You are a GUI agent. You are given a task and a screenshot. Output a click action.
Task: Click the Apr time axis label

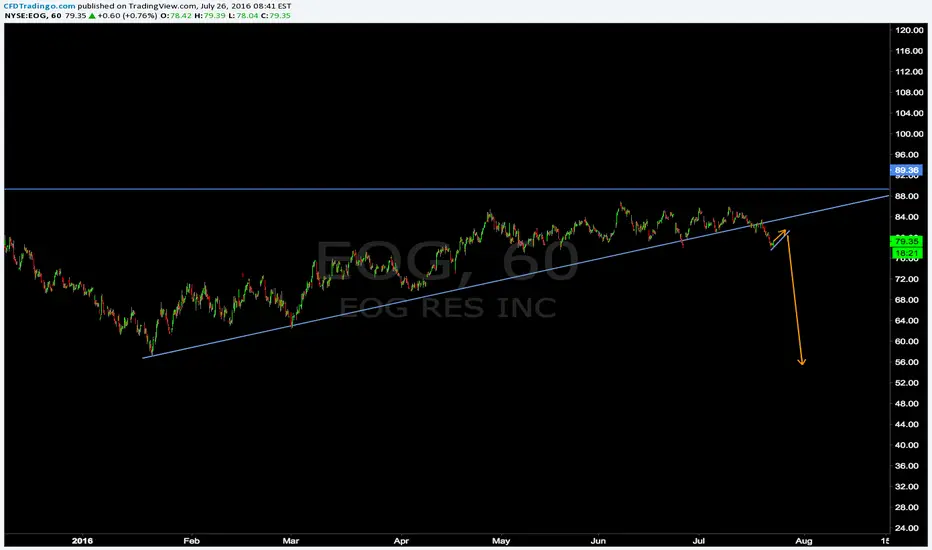pyautogui.click(x=401, y=541)
